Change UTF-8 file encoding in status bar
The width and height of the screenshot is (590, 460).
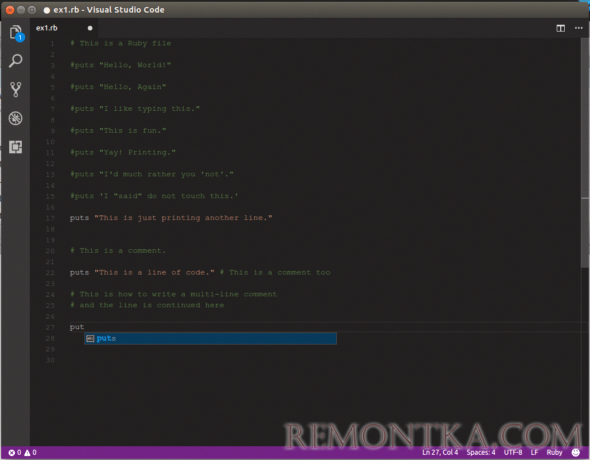pos(513,452)
